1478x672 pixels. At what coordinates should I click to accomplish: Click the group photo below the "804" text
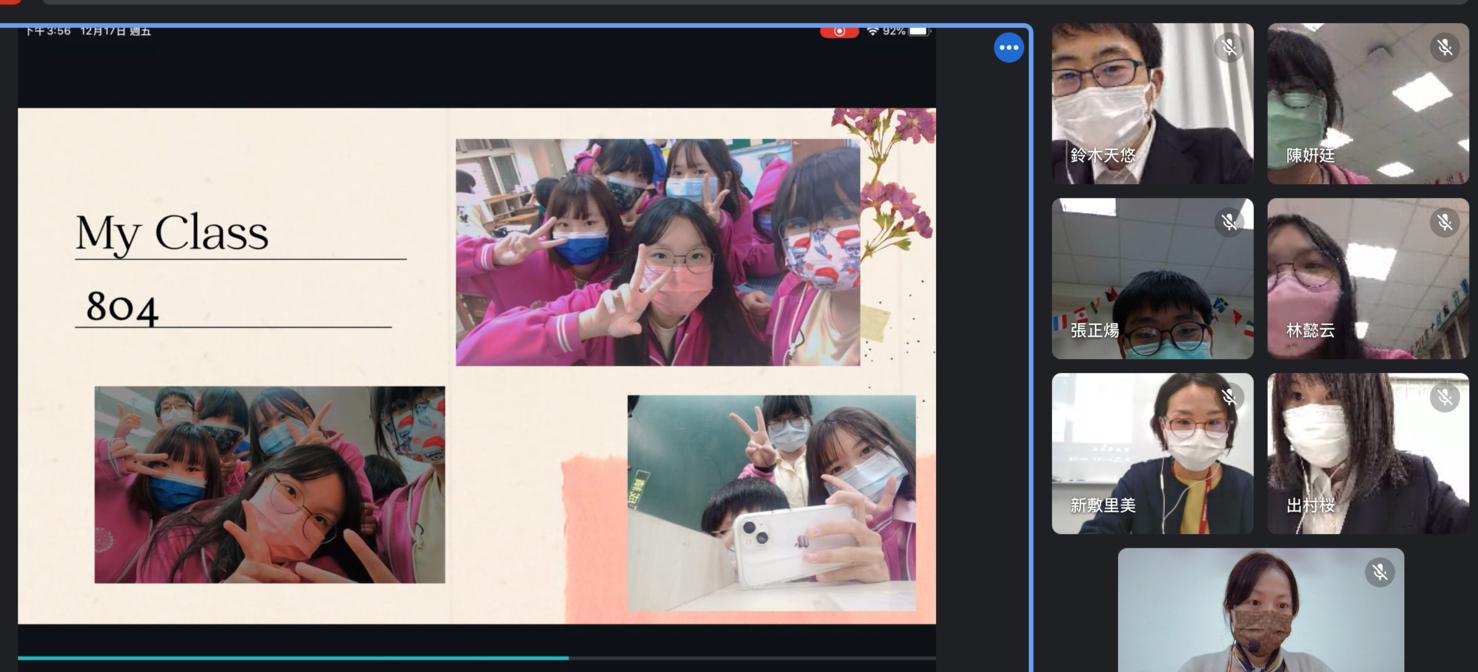[x=270, y=485]
